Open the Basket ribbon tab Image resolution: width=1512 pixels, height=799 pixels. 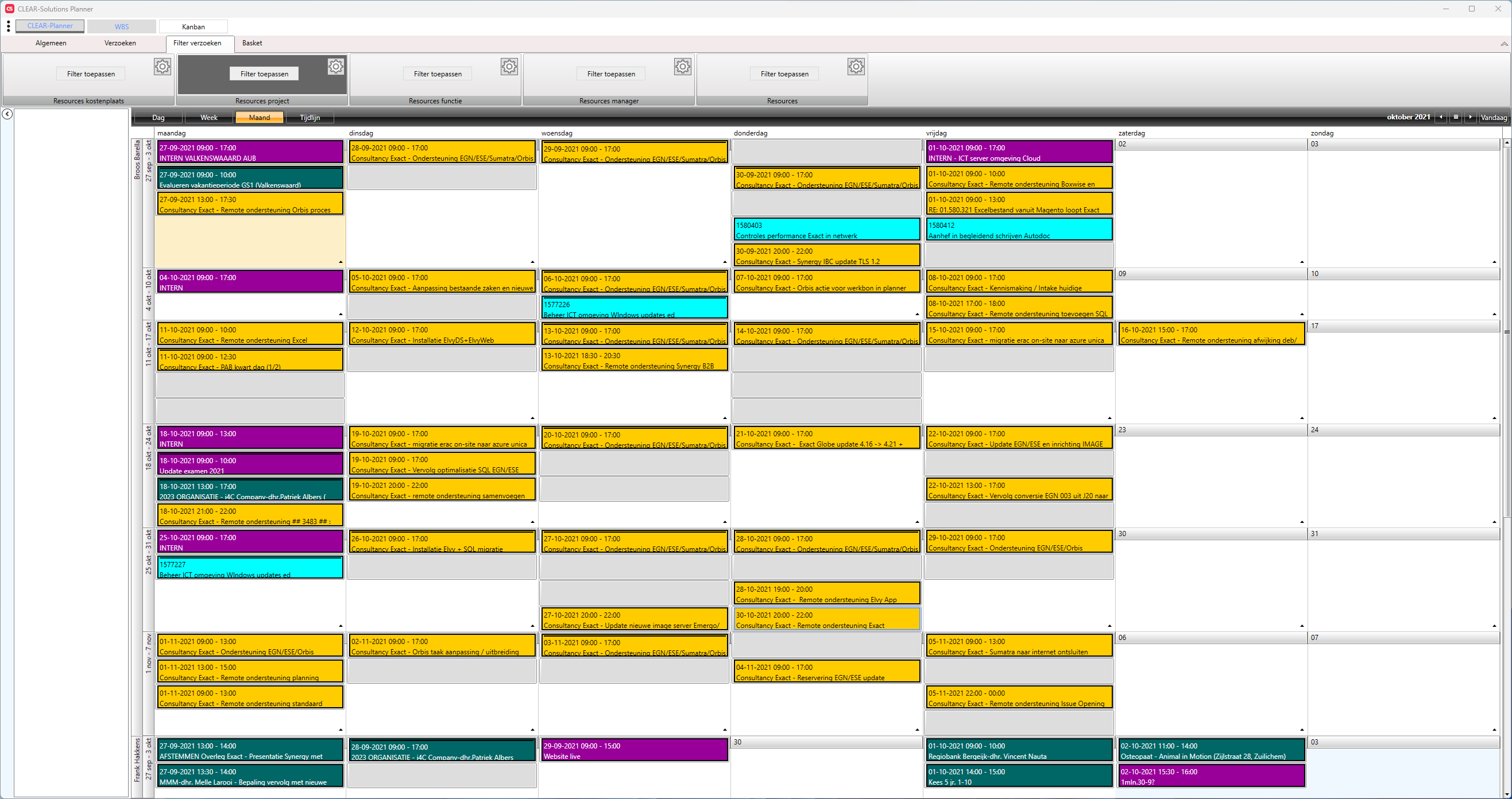tap(253, 44)
